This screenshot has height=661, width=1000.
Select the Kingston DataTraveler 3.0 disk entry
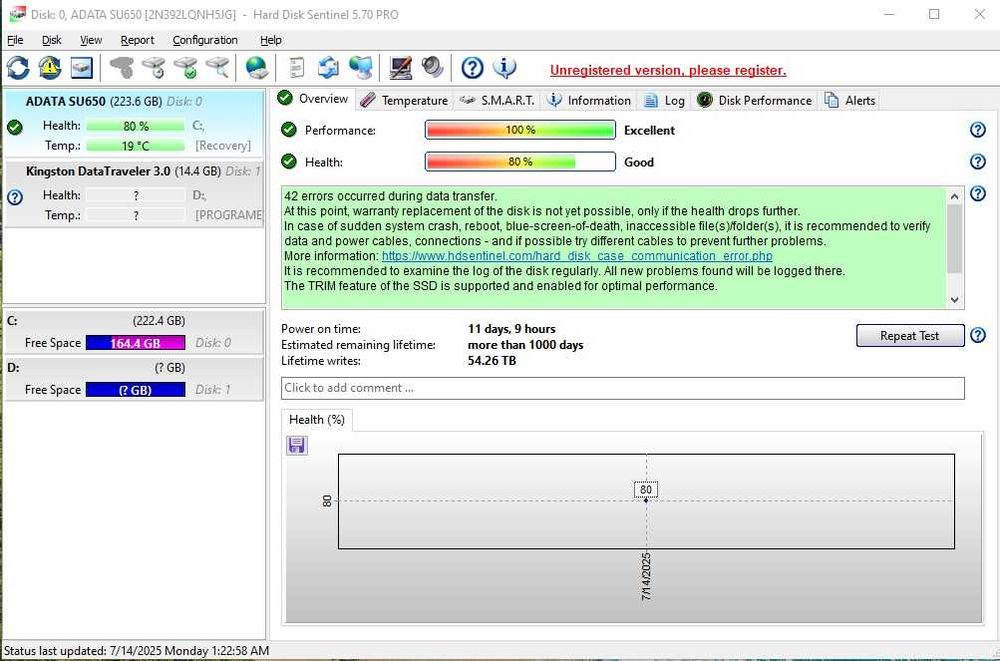133,193
